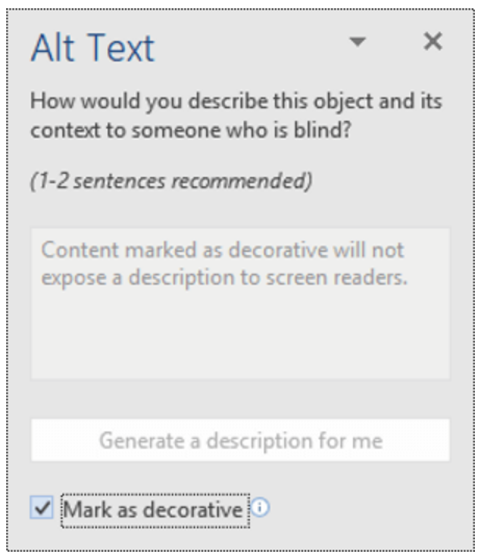Image resolution: width=479 pixels, height=559 pixels.
Task: Show decorative info via the blue circled i
Action: pyautogui.click(x=260, y=507)
